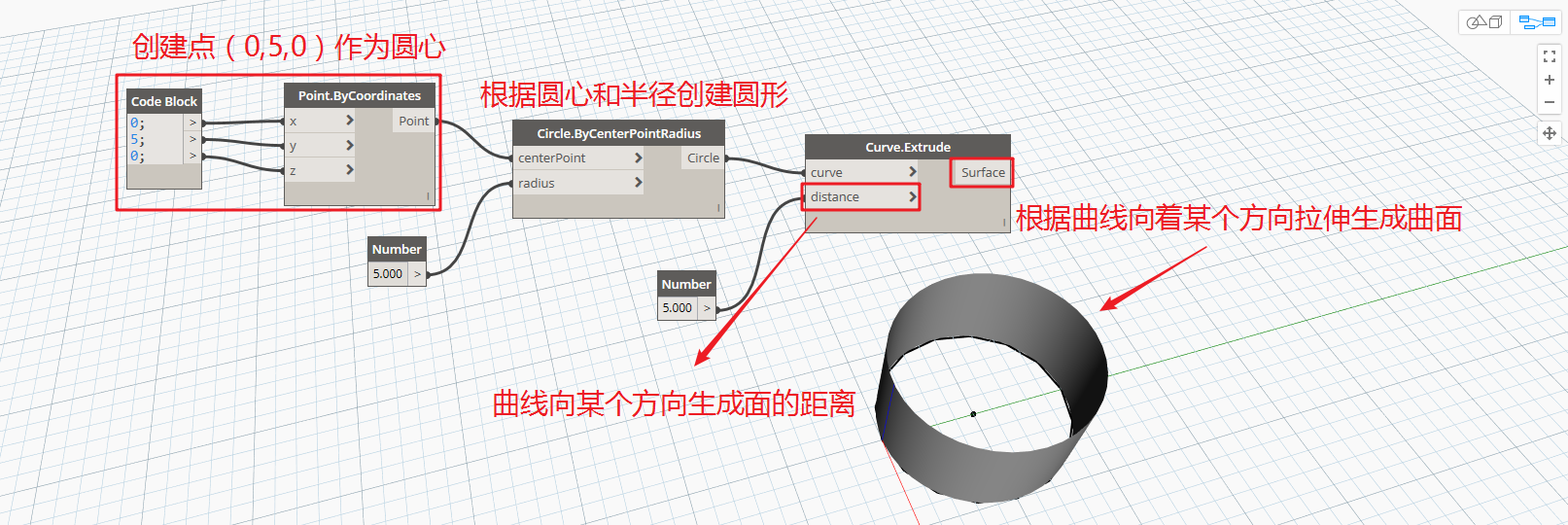Screen dimensions: 1568x525
Task: Click the Circle output port
Action: [703, 157]
